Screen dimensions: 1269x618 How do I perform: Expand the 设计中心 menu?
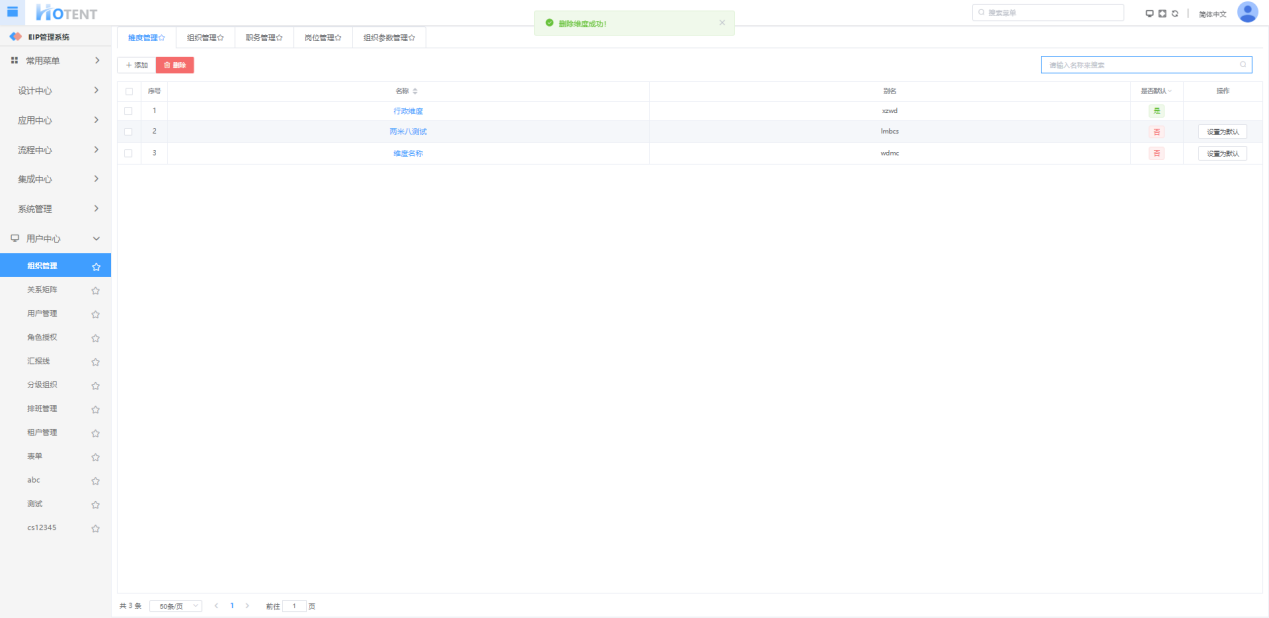pos(55,91)
